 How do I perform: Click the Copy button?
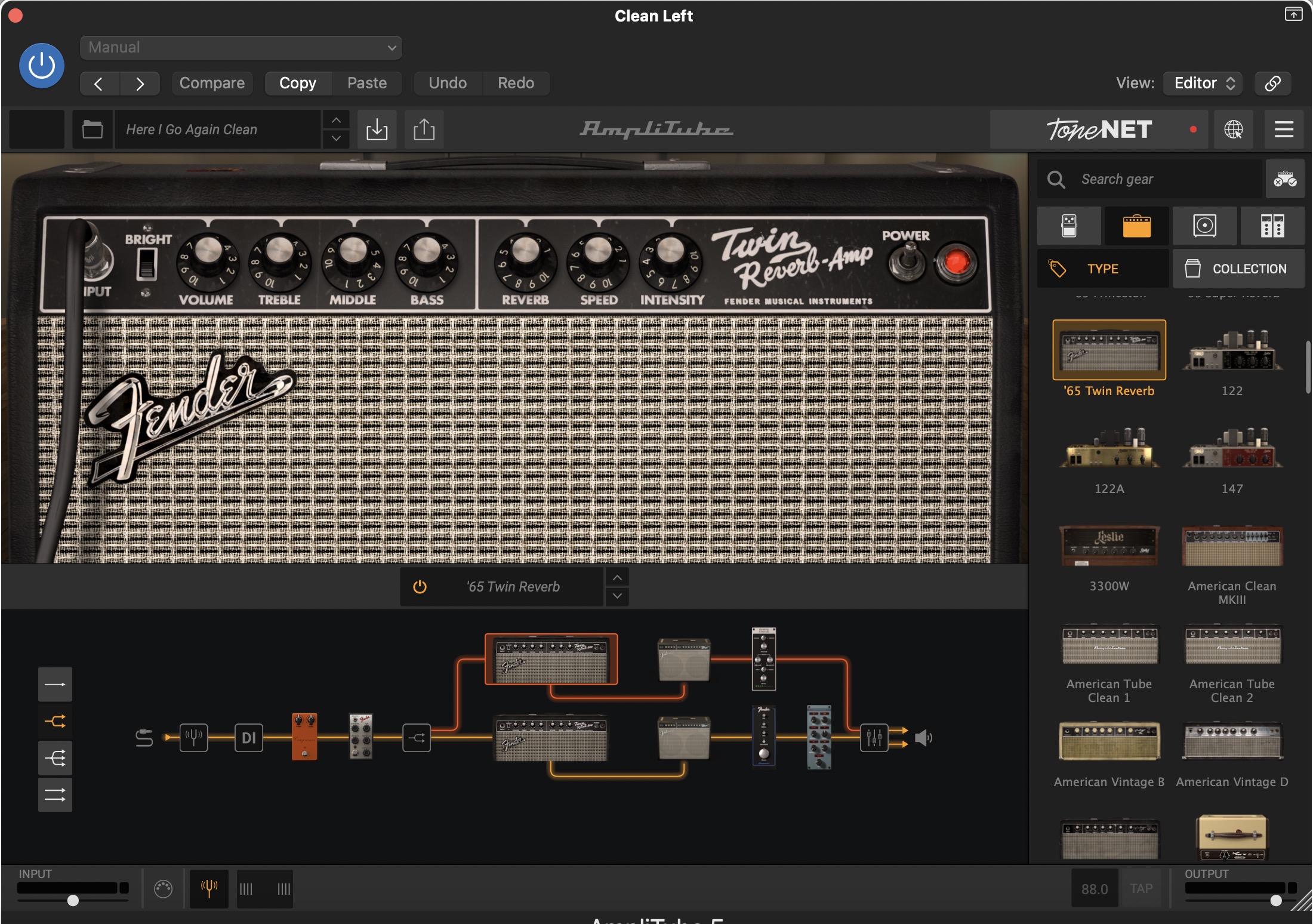pos(298,84)
